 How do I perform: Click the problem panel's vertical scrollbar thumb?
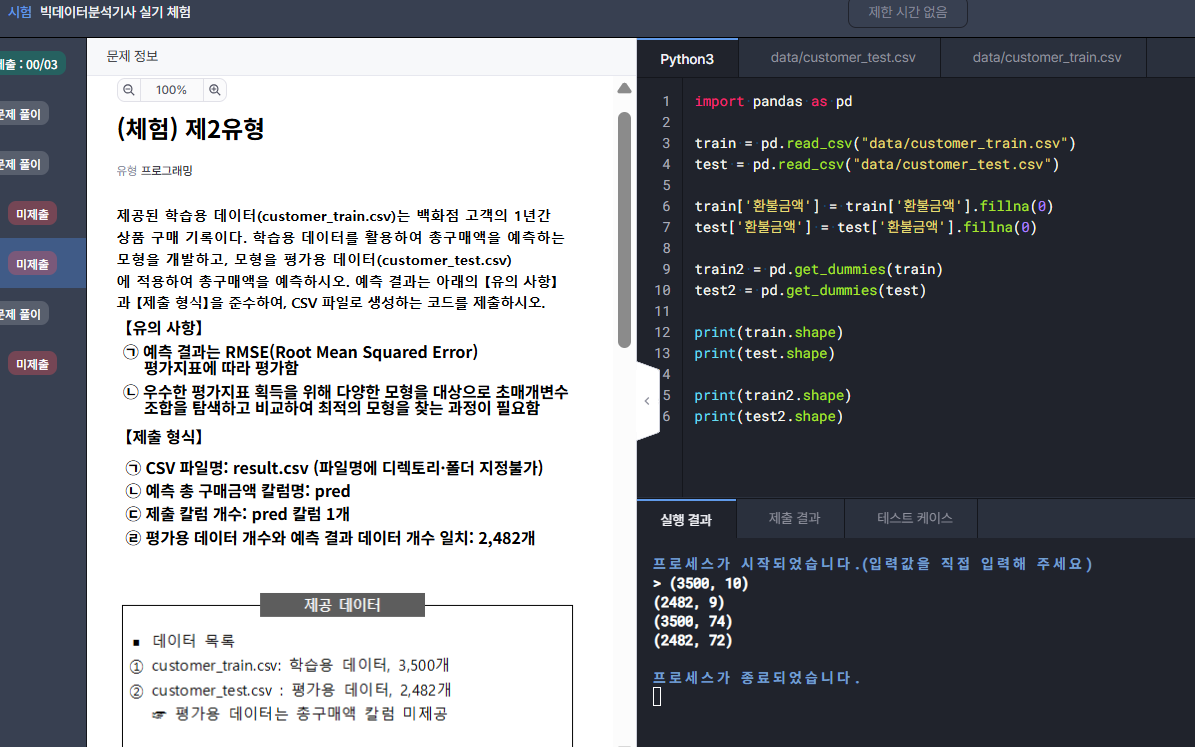tap(624, 229)
